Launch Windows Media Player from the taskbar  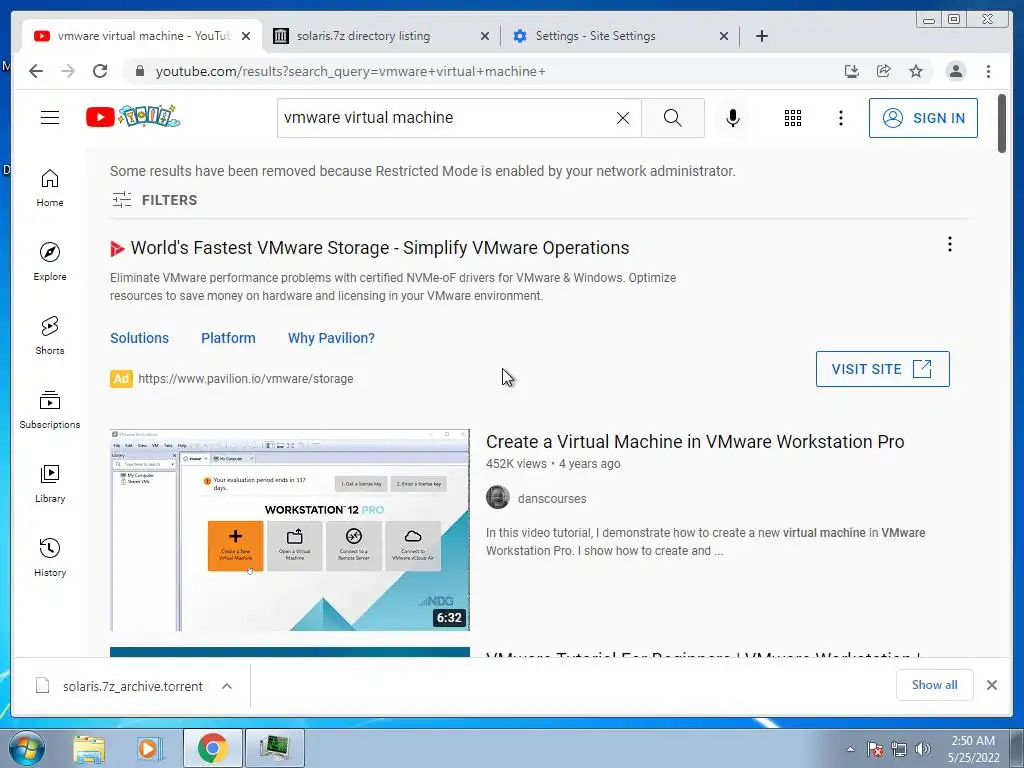point(150,748)
